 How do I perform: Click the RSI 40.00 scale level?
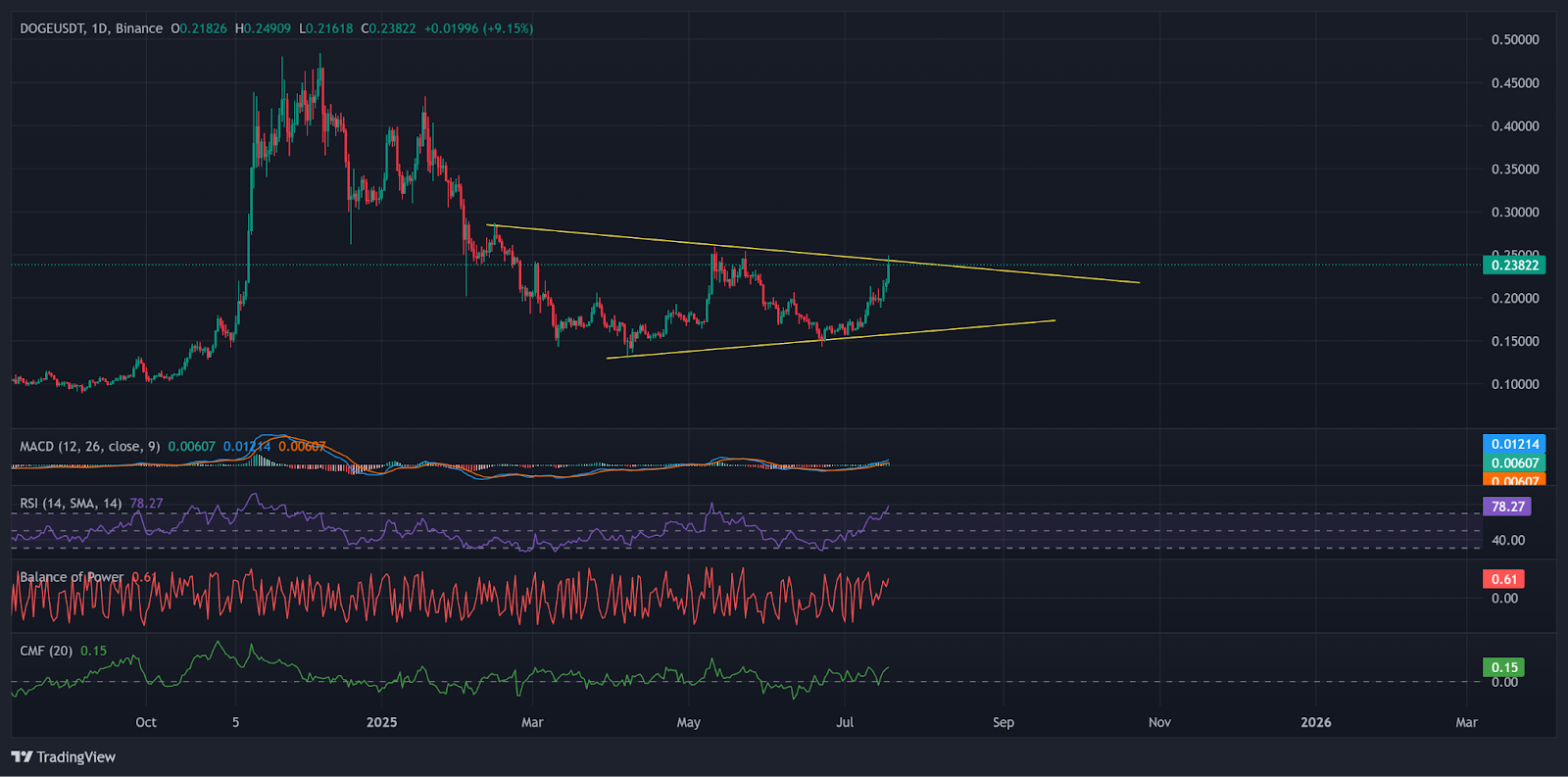(1507, 541)
